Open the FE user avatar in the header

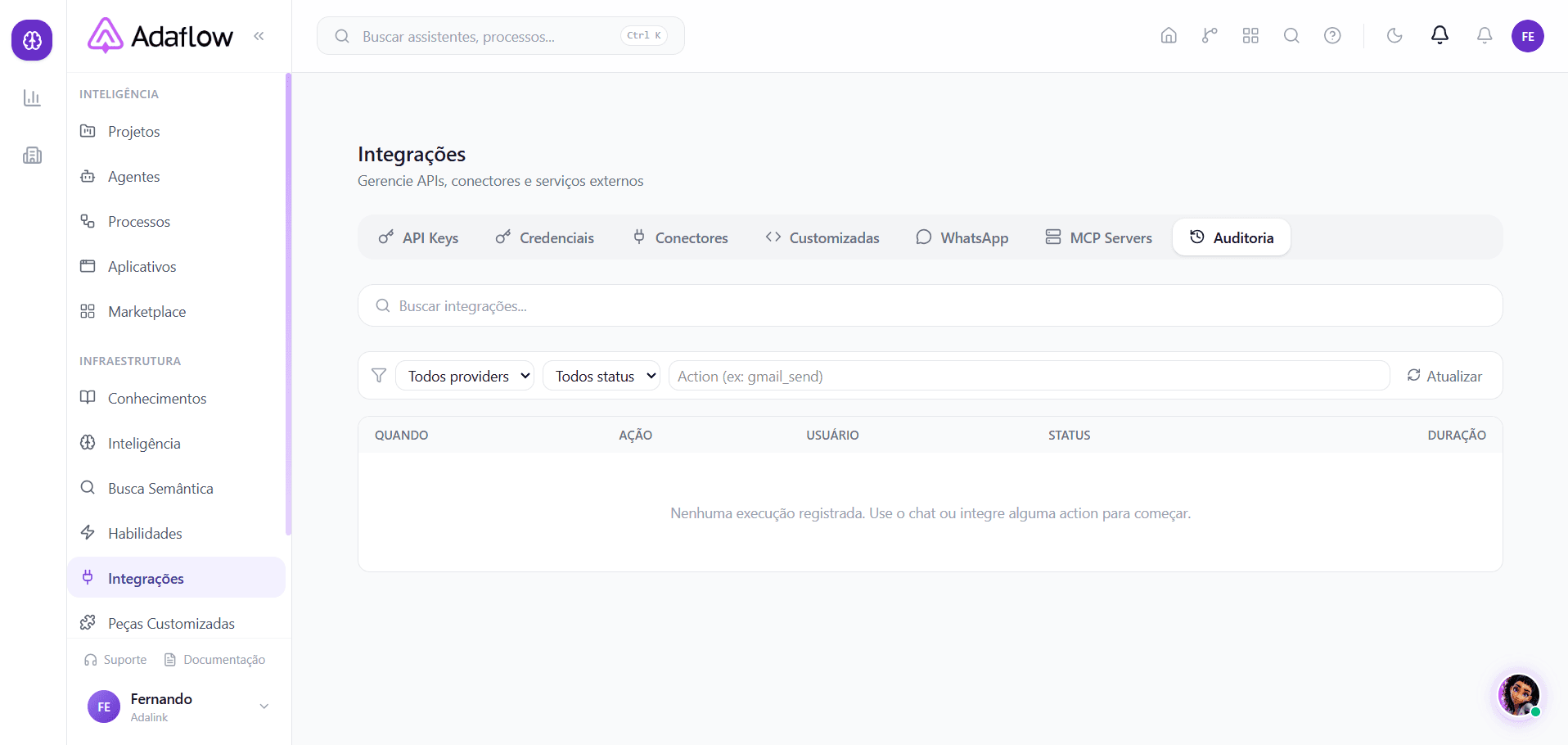click(x=1528, y=36)
